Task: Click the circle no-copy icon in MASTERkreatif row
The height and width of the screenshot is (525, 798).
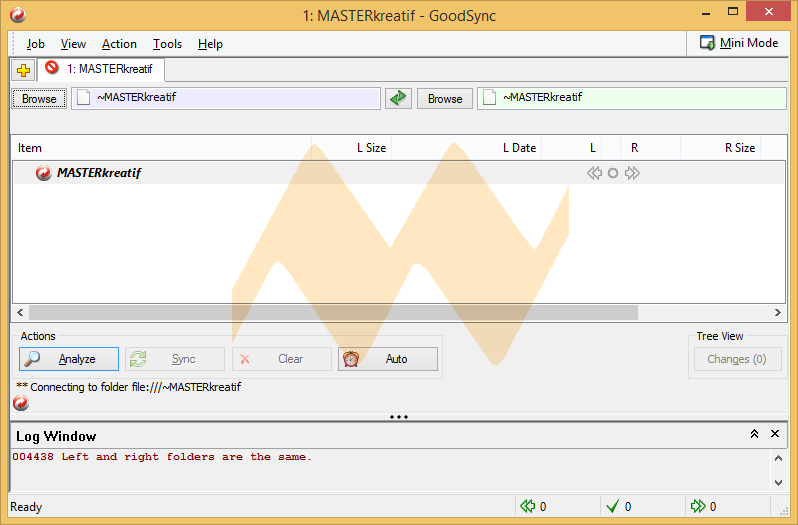Action: click(x=613, y=173)
